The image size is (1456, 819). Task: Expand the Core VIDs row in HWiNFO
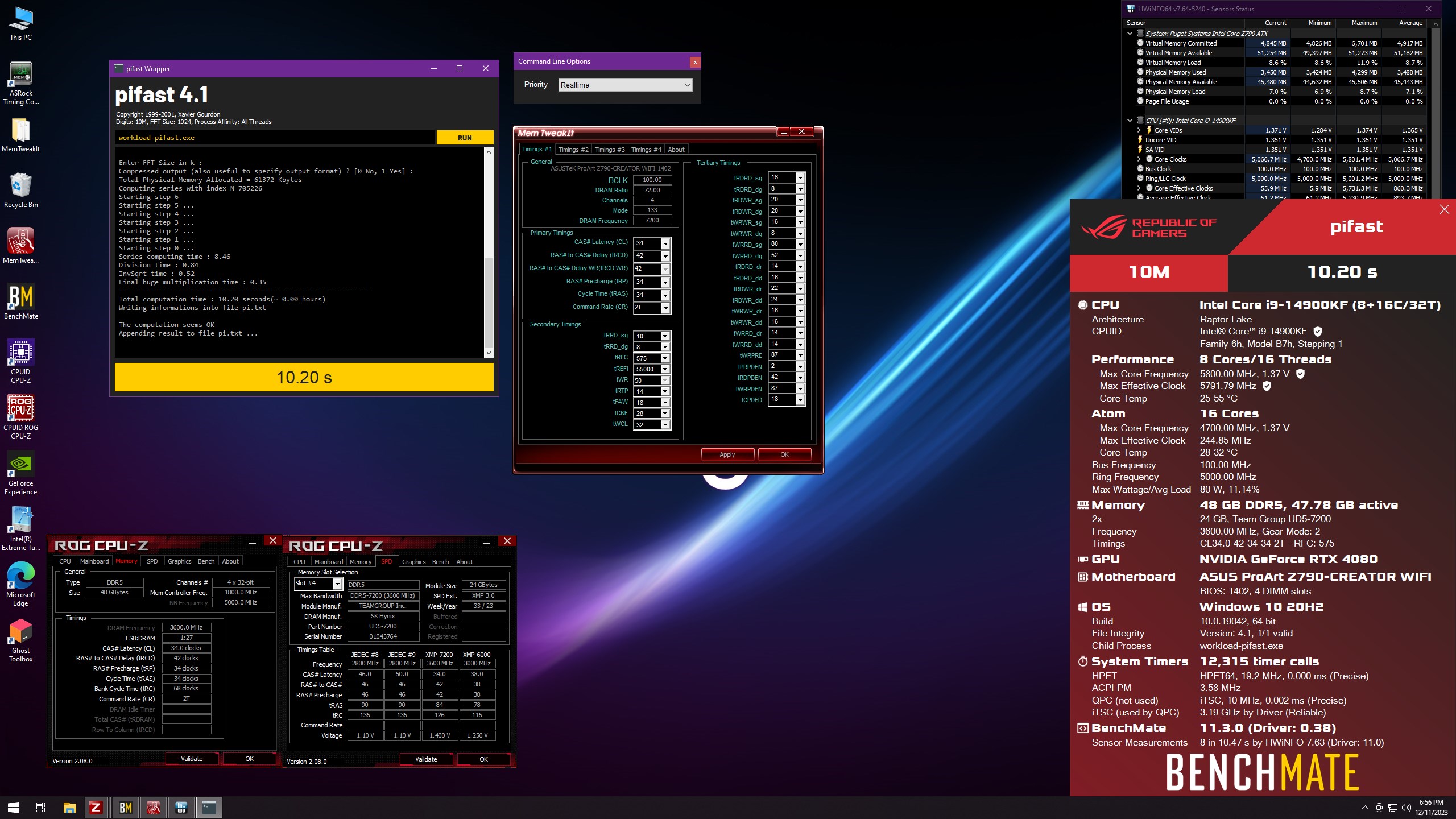(1139, 130)
